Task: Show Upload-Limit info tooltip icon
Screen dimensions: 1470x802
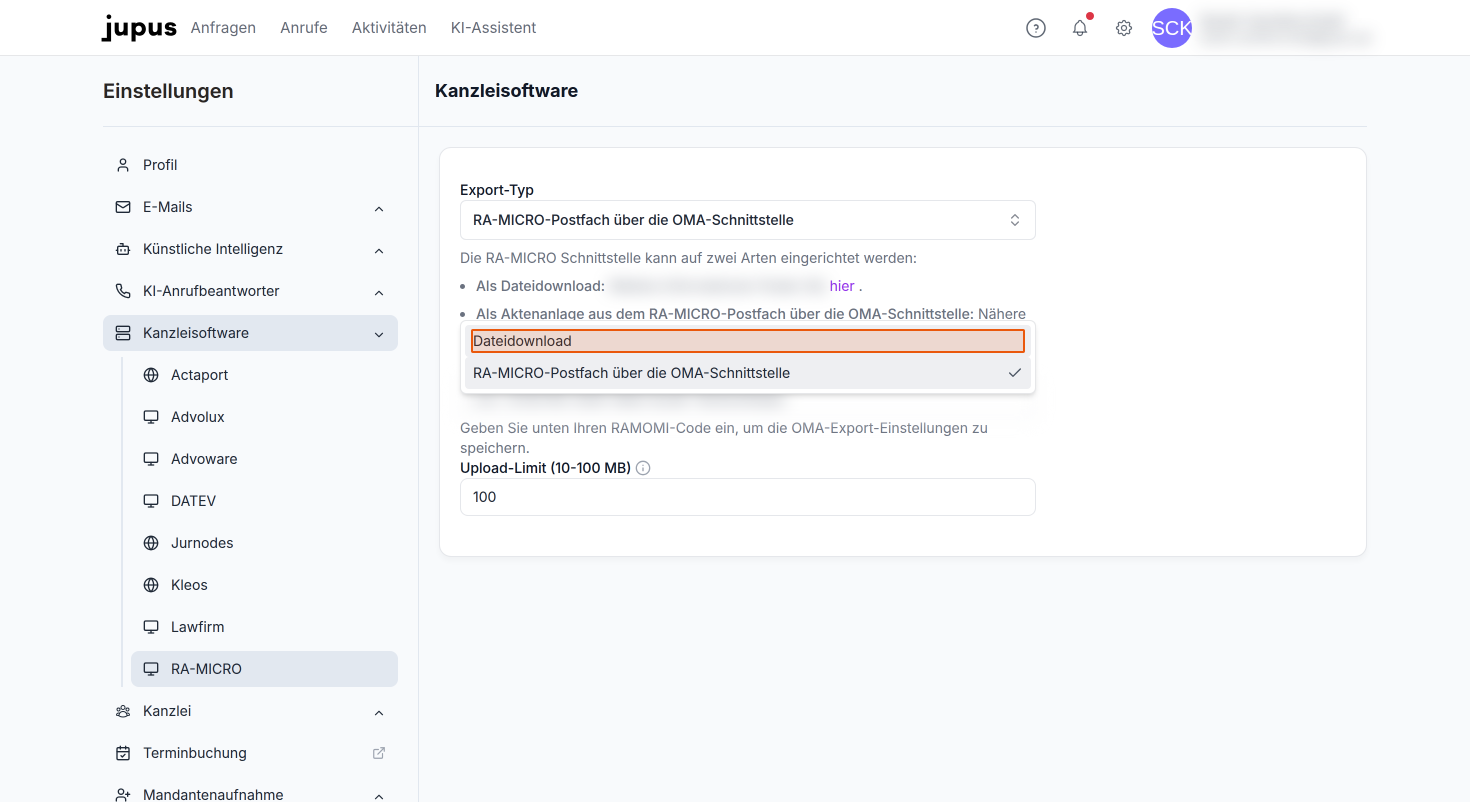Action: point(643,468)
